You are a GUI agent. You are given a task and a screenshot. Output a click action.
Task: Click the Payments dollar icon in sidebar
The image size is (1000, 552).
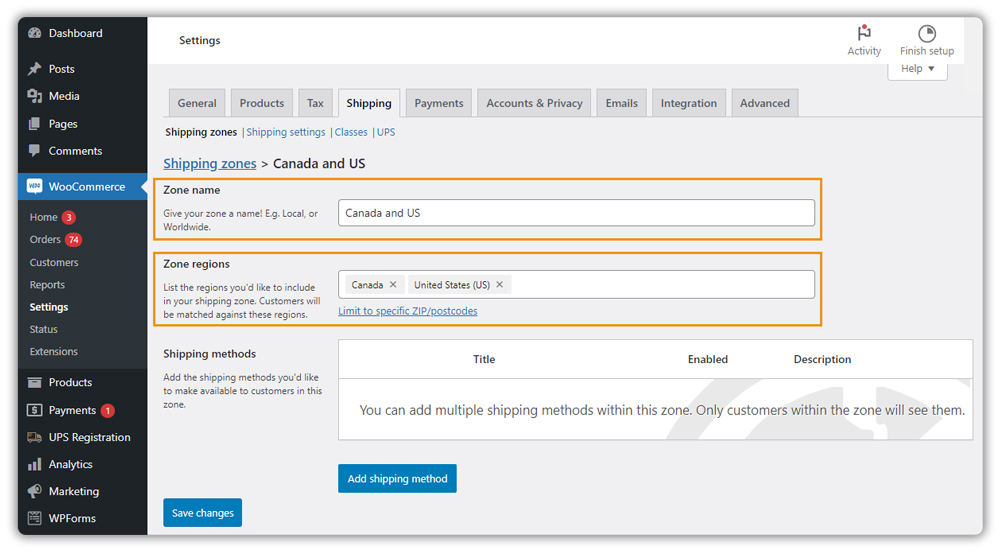point(34,410)
